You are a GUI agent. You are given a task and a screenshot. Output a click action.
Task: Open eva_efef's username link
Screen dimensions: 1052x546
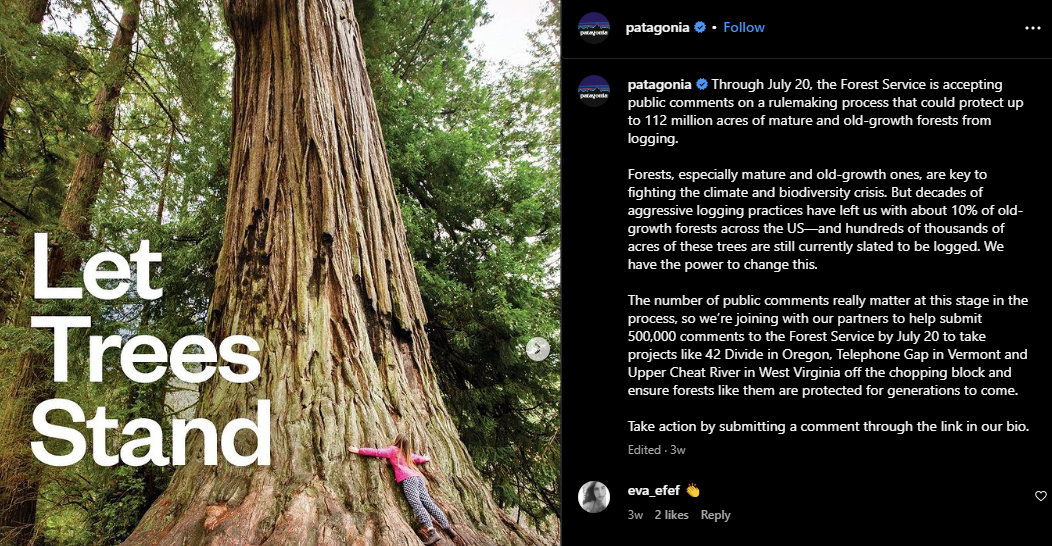(653, 490)
